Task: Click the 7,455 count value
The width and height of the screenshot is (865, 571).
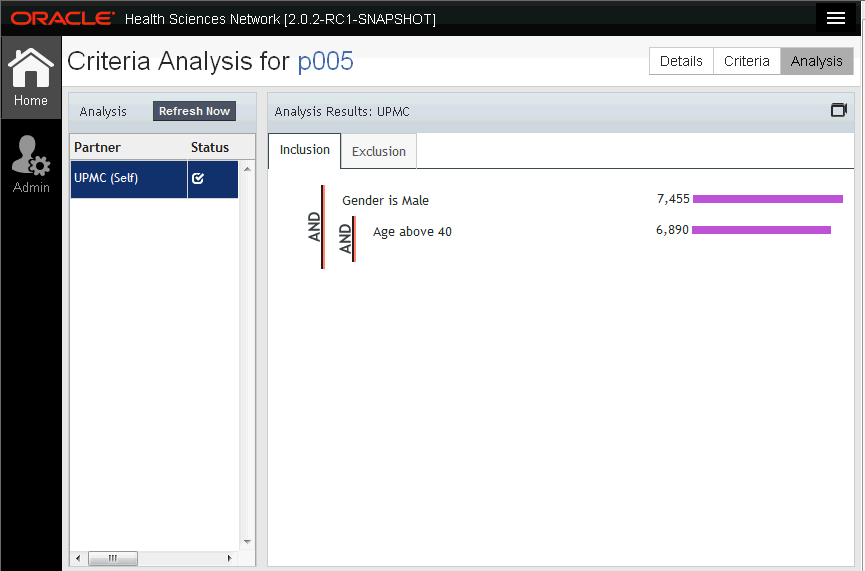Action: point(673,199)
